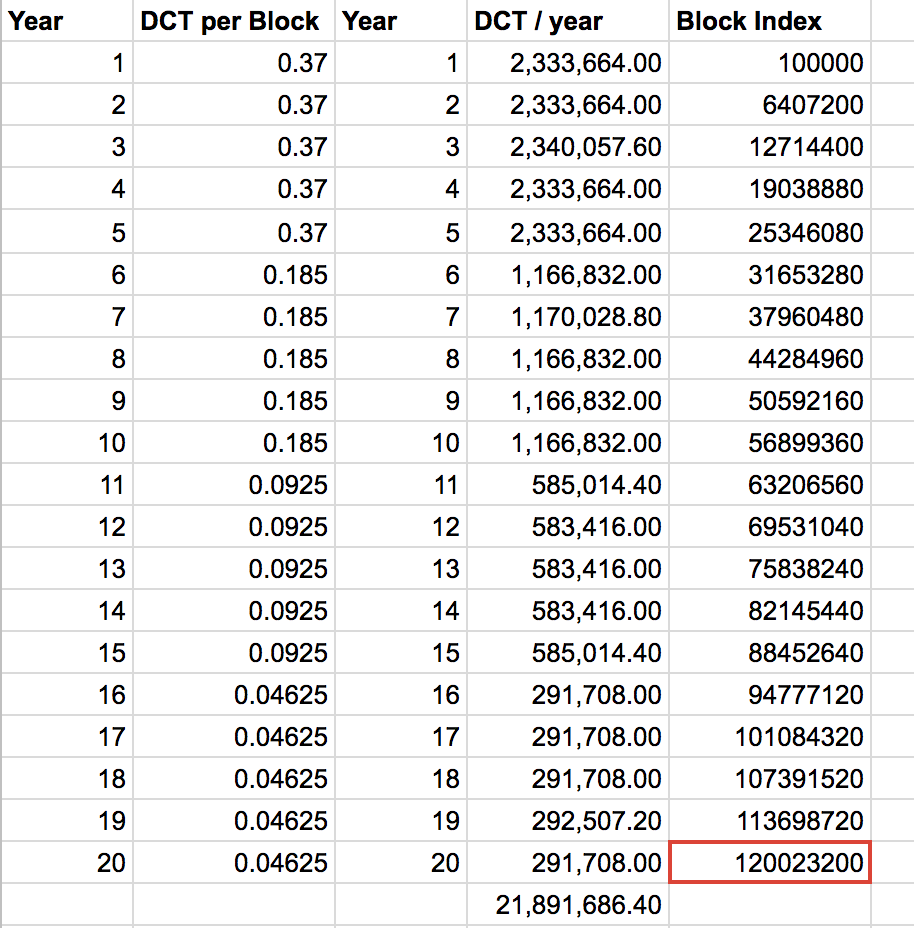Screen dimensions: 914x928
Task: Click the 0.37 cell in year 3 row
Action: click(x=234, y=147)
